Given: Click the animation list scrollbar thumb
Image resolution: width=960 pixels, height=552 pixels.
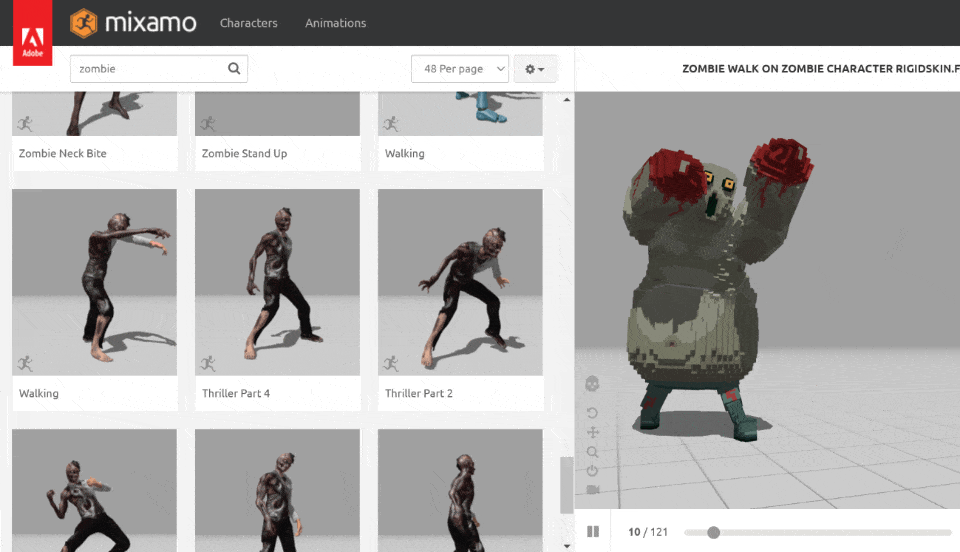Looking at the screenshot, I should (567, 485).
